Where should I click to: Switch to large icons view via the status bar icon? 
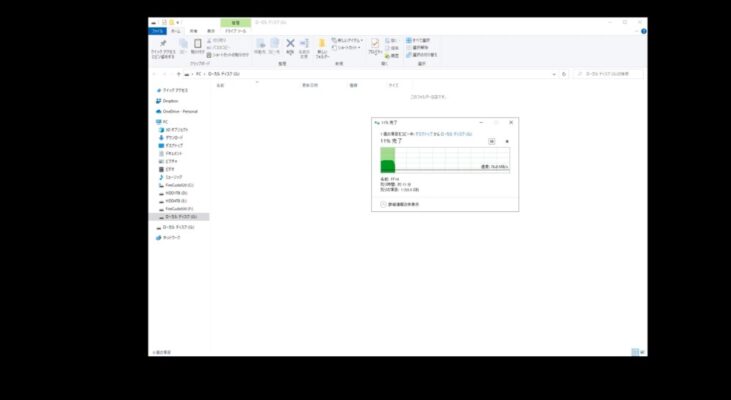coord(642,352)
